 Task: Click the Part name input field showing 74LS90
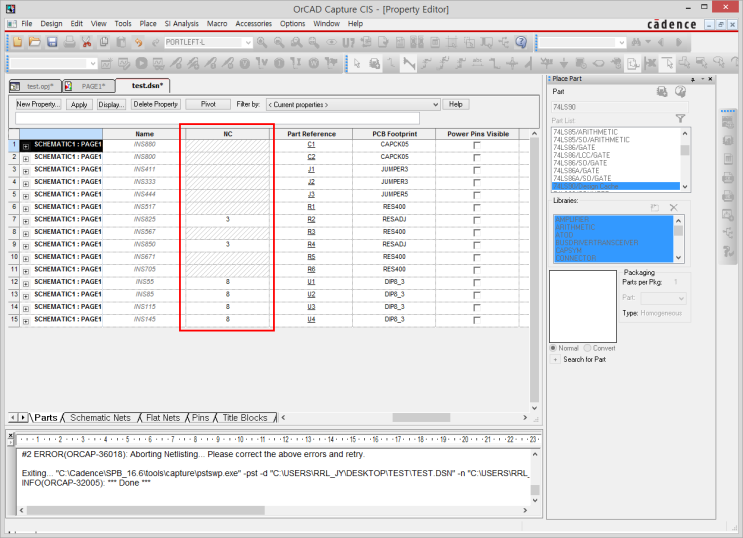pyautogui.click(x=619, y=107)
